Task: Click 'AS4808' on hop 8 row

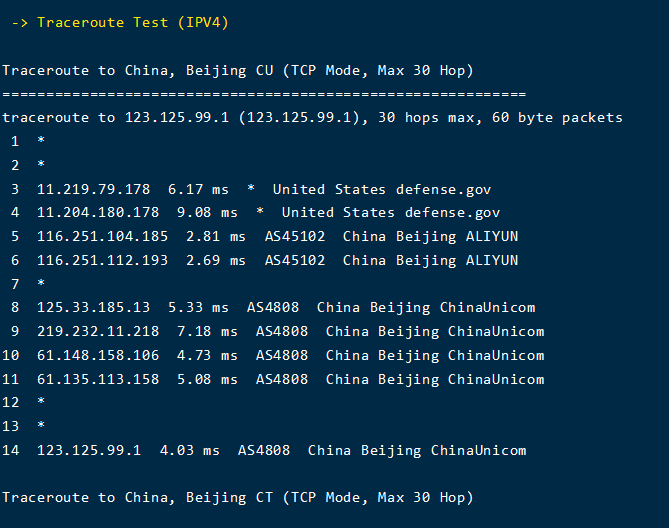Action: point(273,307)
